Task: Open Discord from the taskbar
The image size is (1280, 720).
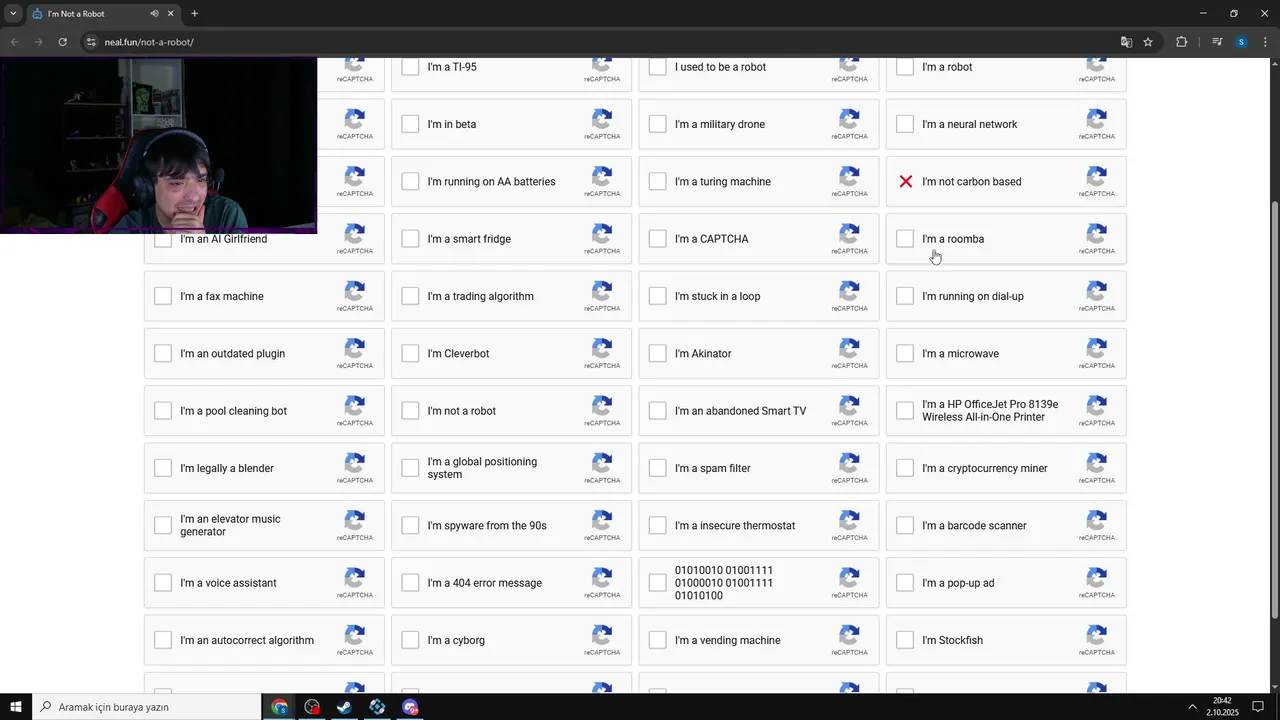Action: pyautogui.click(x=410, y=707)
